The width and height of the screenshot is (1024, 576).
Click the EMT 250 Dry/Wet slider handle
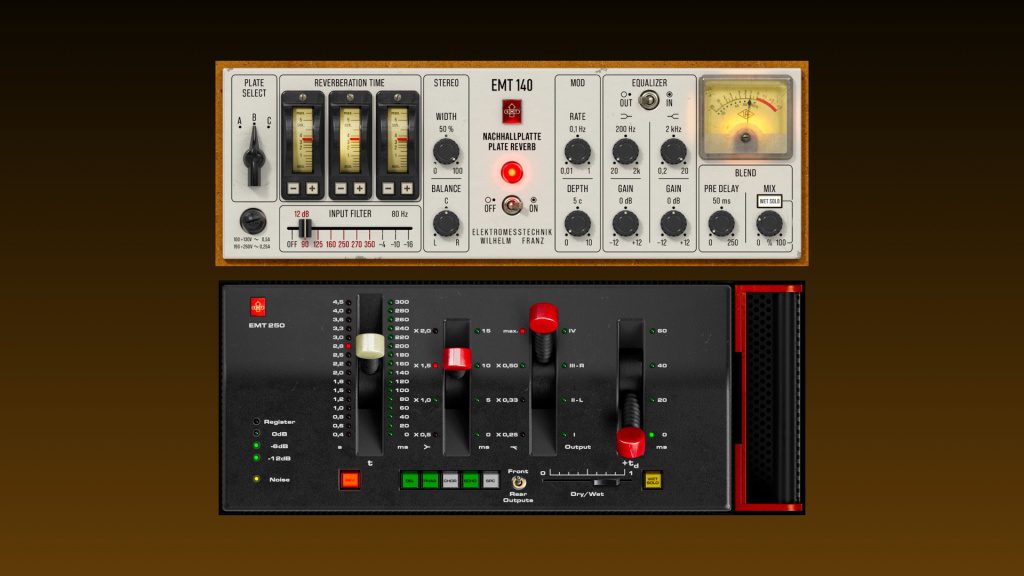click(x=607, y=482)
